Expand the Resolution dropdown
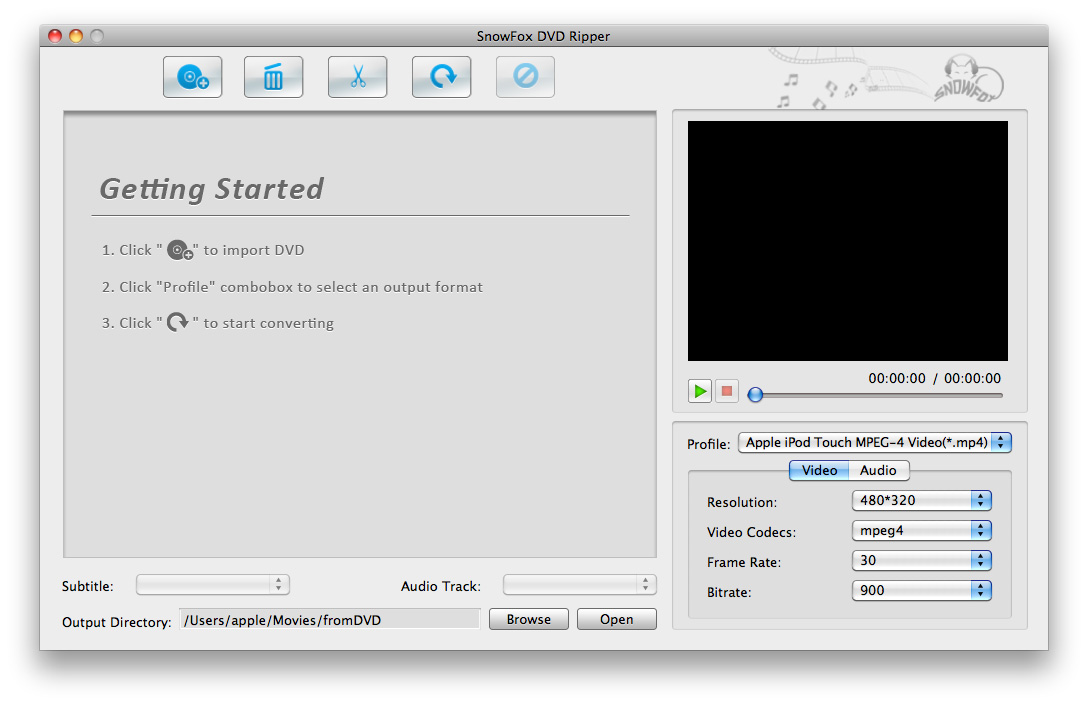This screenshot has width=1088, height=705. pyautogui.click(x=921, y=501)
